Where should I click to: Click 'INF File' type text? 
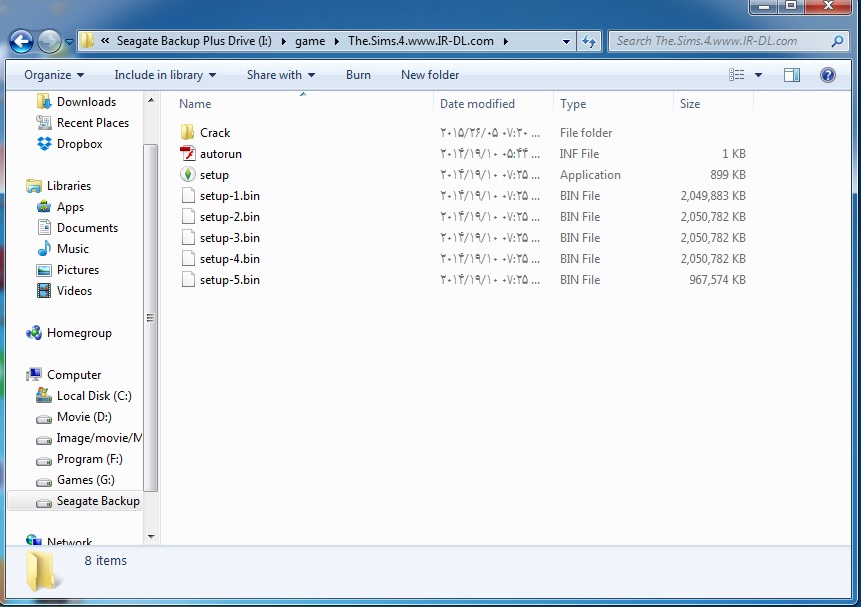(x=579, y=153)
